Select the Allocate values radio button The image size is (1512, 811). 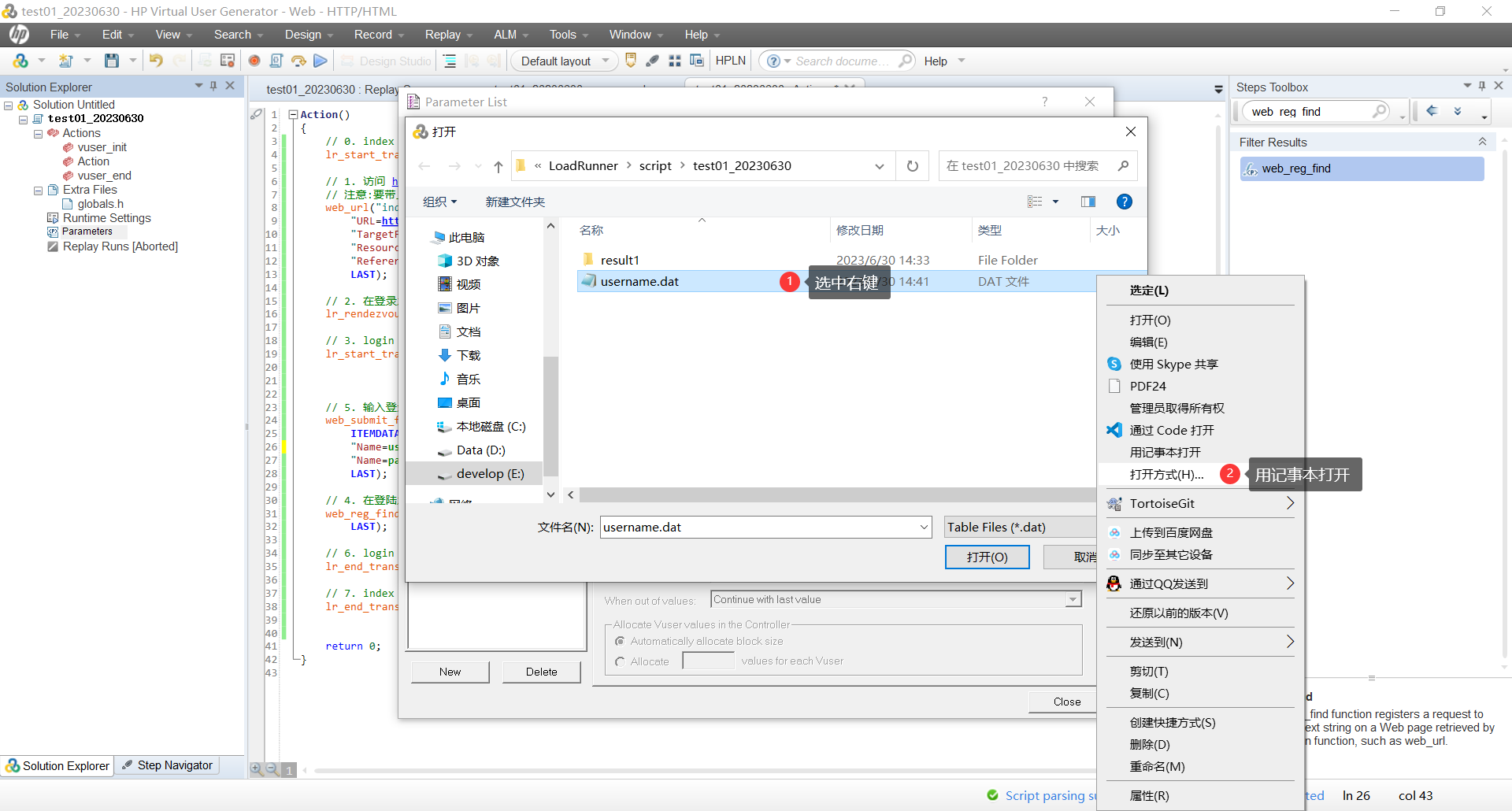(620, 661)
